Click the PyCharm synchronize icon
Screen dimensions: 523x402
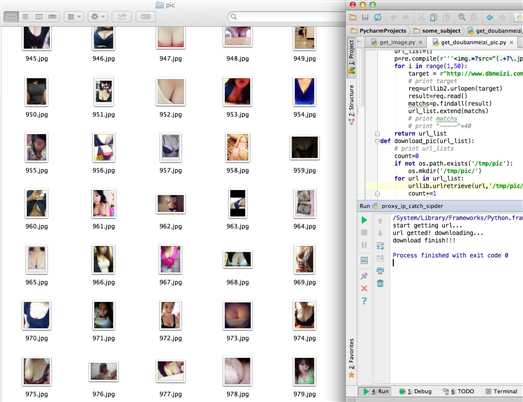(378, 17)
